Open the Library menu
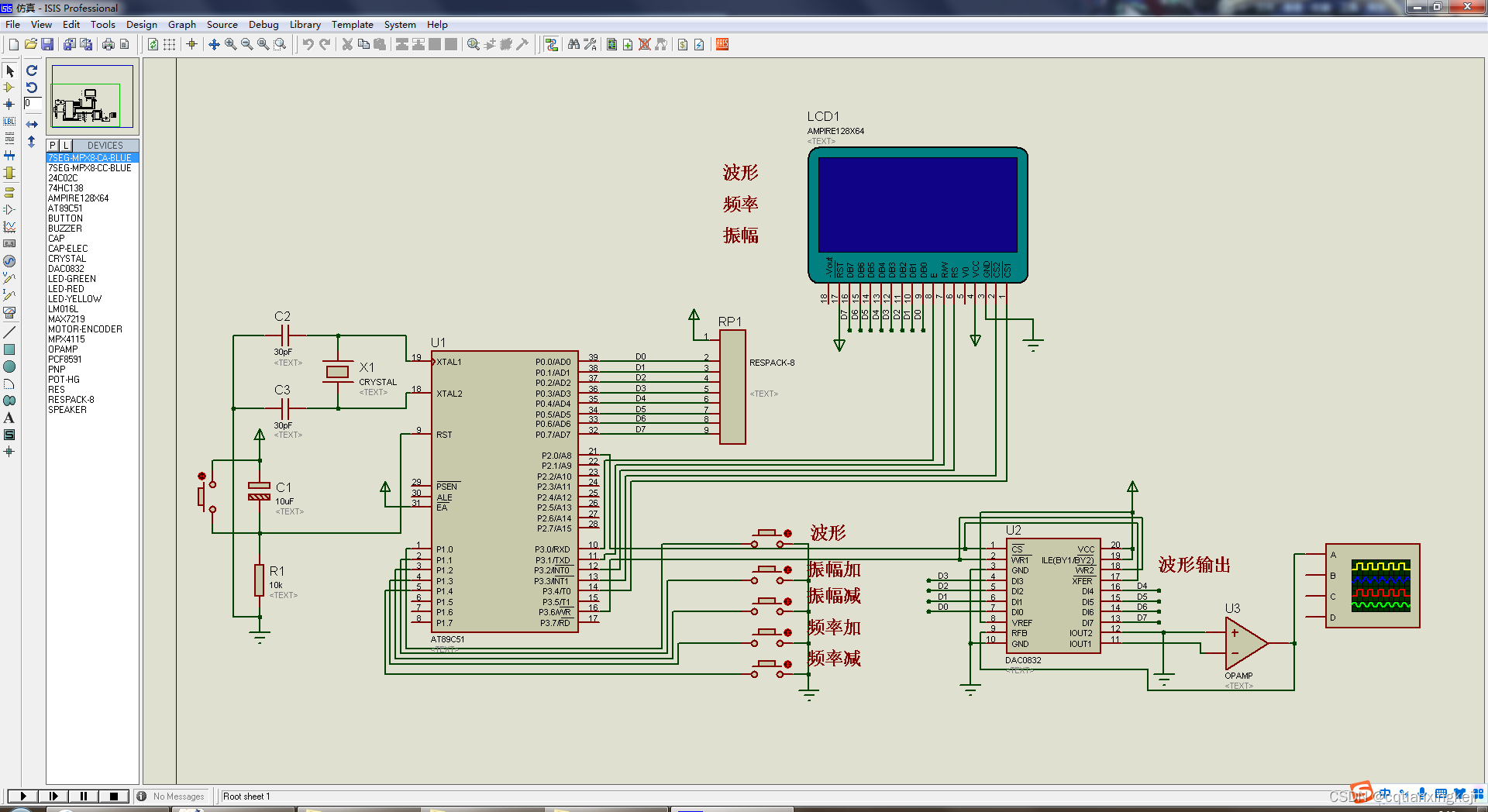Viewport: 1488px width, 812px height. click(x=305, y=25)
